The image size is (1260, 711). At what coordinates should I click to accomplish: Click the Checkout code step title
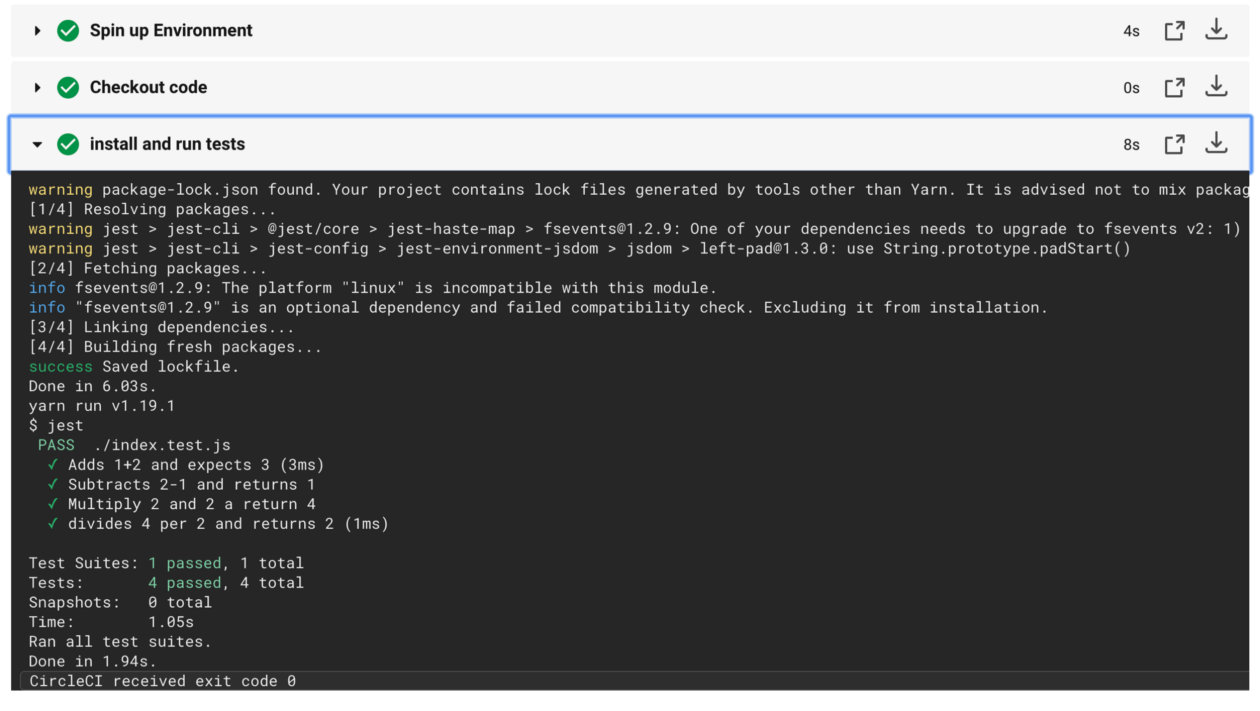coord(148,88)
